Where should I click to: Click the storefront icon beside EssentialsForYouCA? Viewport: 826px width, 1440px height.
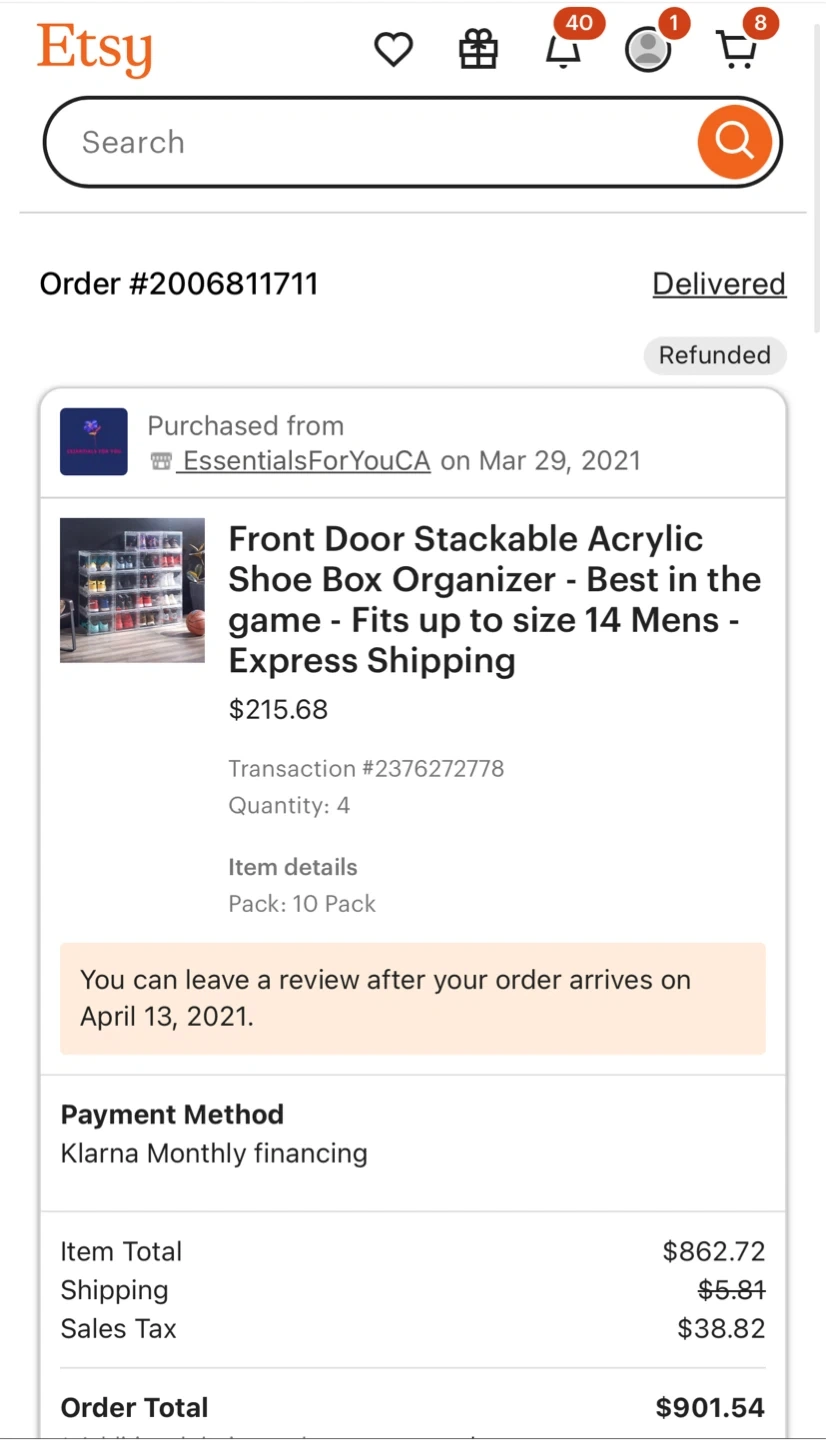click(x=161, y=461)
